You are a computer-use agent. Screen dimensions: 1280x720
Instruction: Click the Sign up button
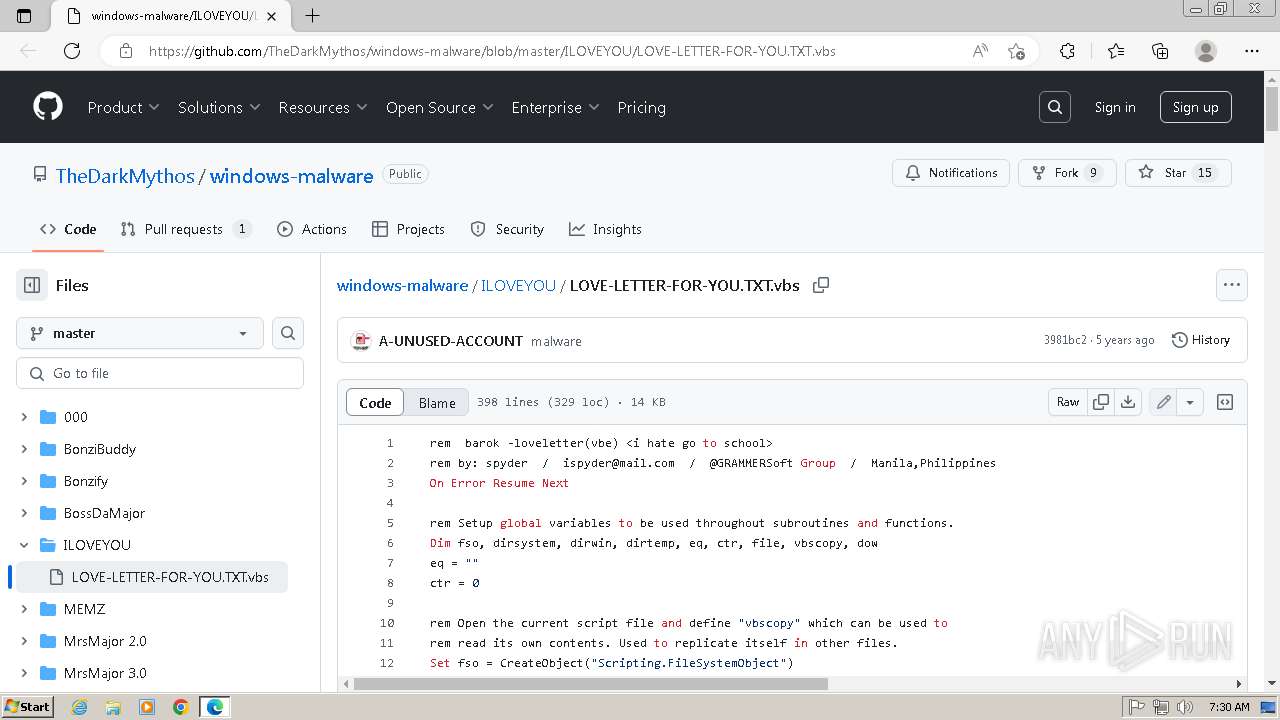pyautogui.click(x=1195, y=107)
